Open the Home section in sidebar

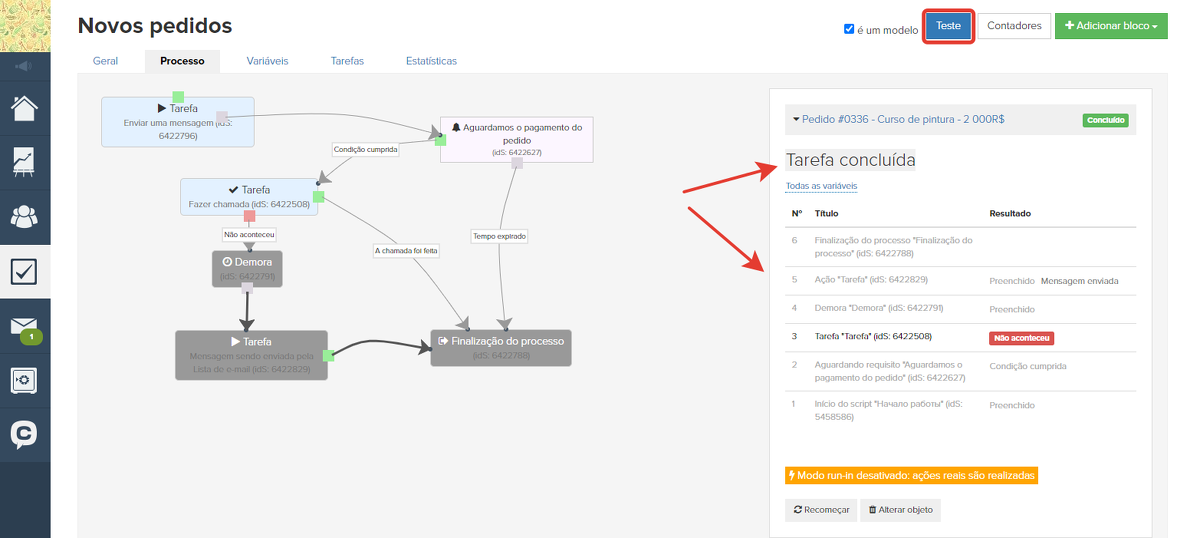25,108
